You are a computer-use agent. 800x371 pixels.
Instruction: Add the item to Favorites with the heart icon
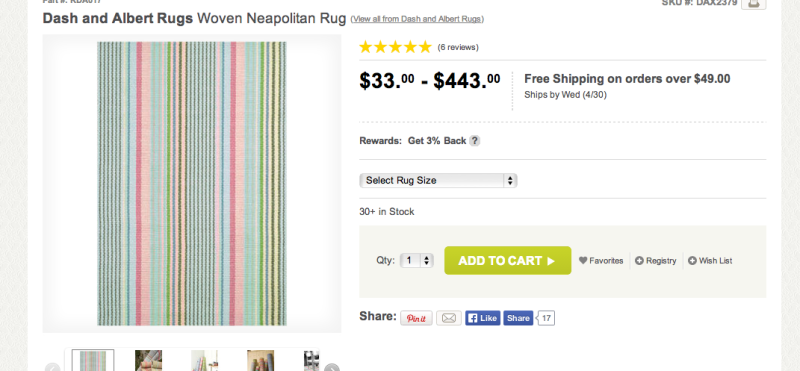click(x=601, y=261)
